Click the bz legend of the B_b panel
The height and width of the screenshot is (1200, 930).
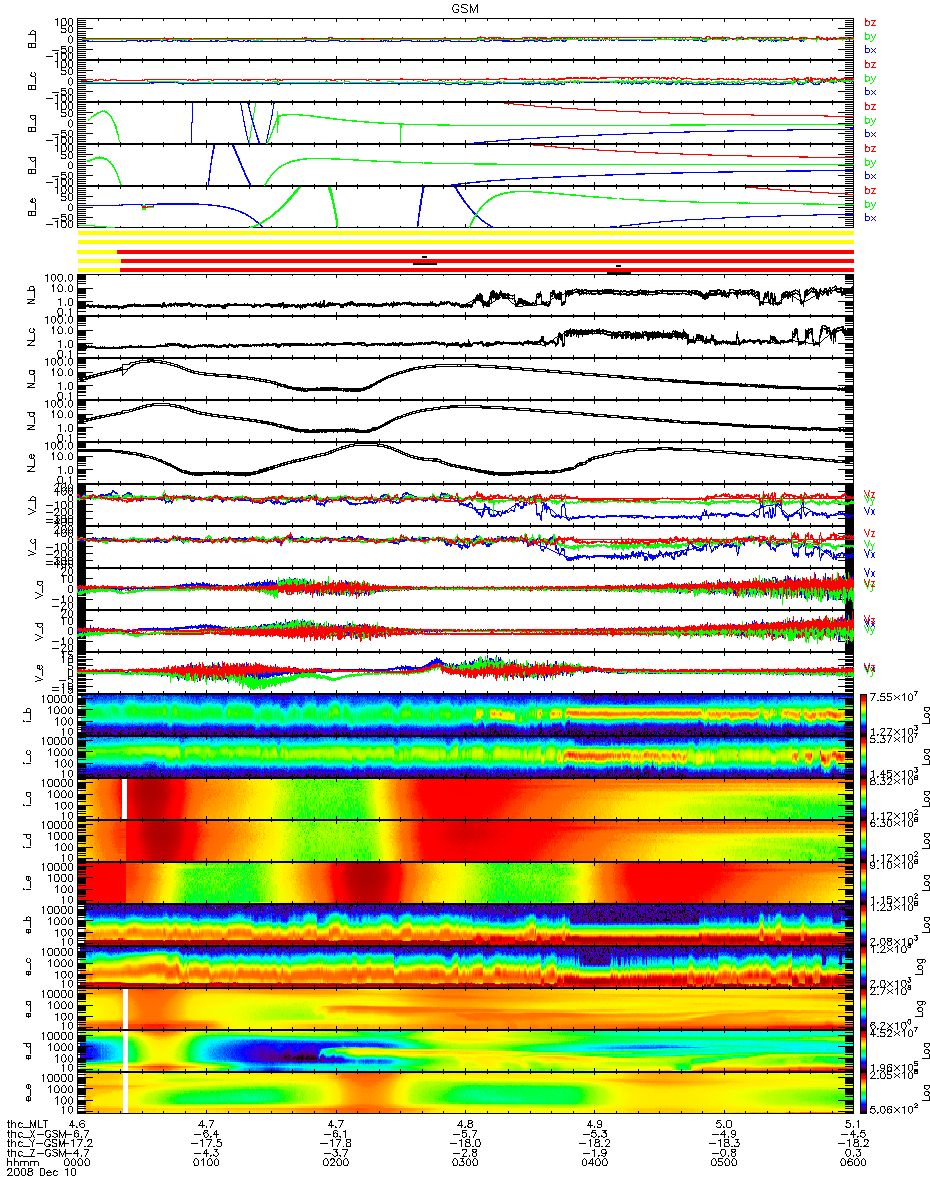[870, 22]
